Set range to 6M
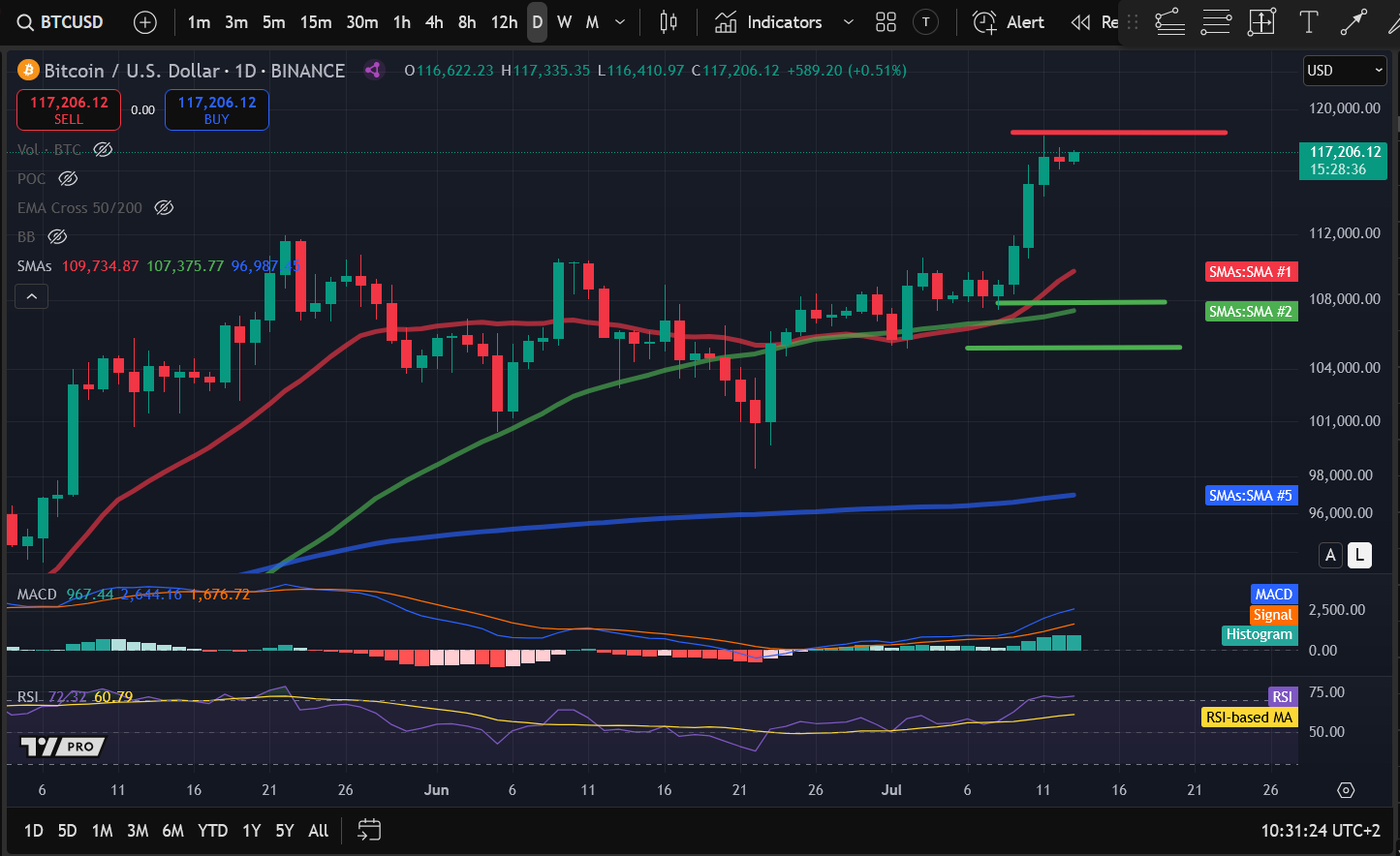Viewport: 1400px width, 856px height. 172,831
